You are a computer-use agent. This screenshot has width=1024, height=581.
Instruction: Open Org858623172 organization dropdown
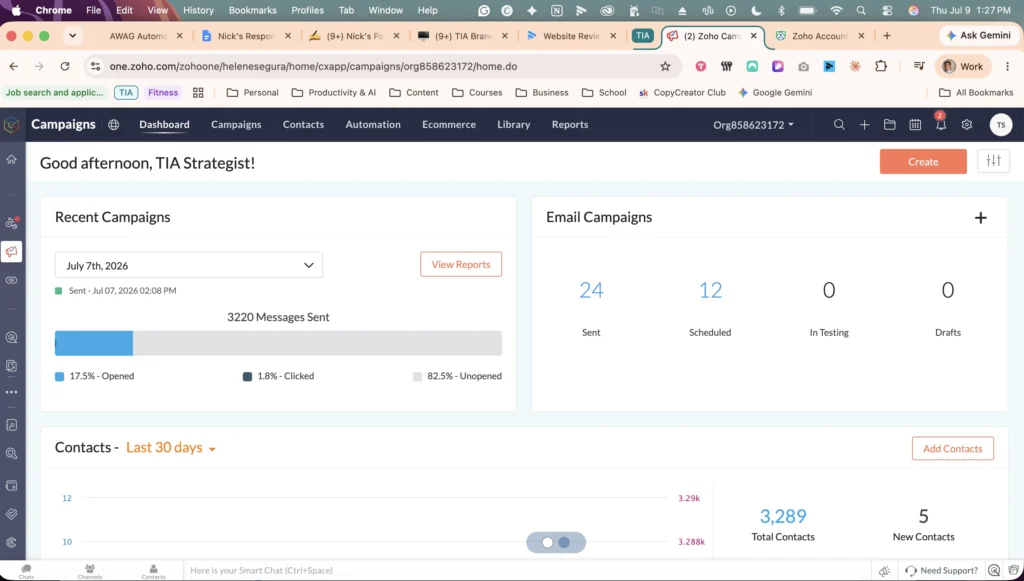(x=753, y=125)
